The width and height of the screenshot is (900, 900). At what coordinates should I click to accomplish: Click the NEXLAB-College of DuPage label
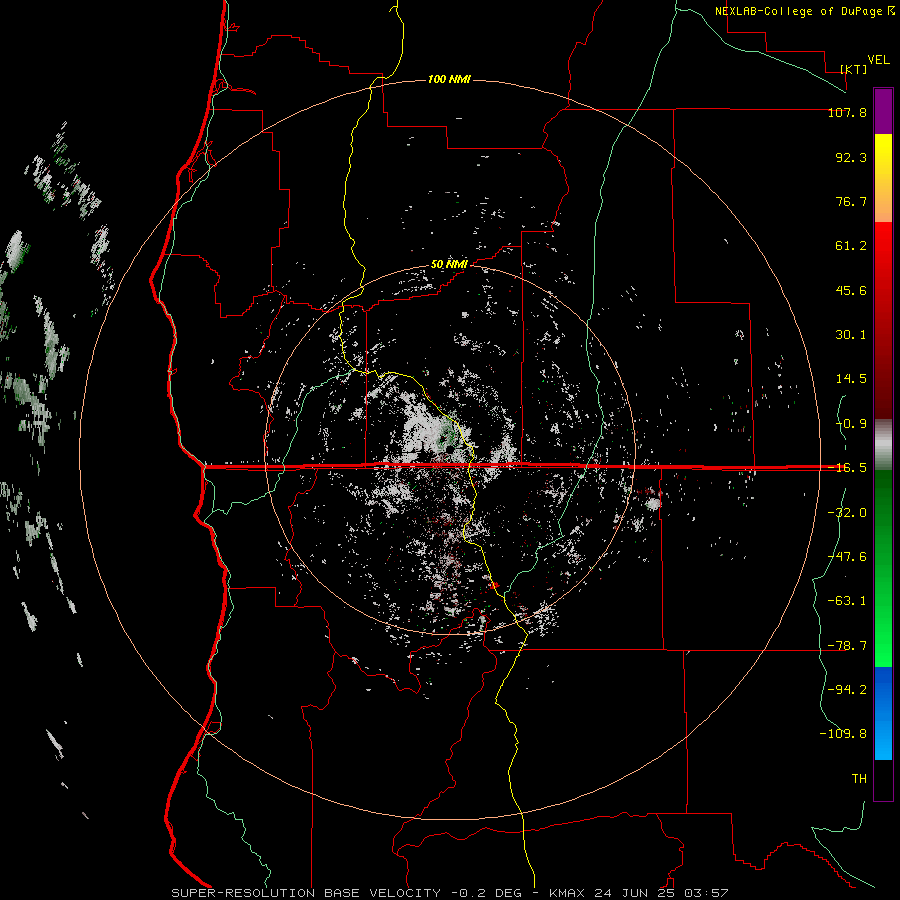tap(804, 11)
